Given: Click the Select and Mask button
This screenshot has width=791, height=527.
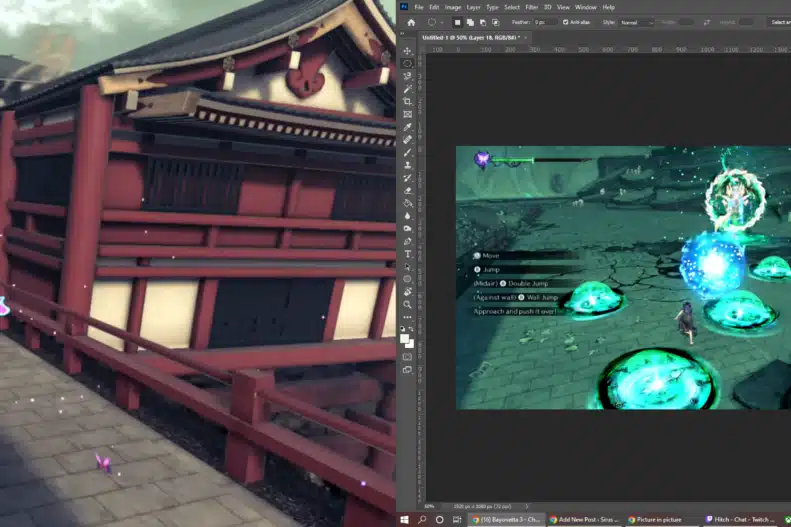Looking at the screenshot, I should point(780,21).
